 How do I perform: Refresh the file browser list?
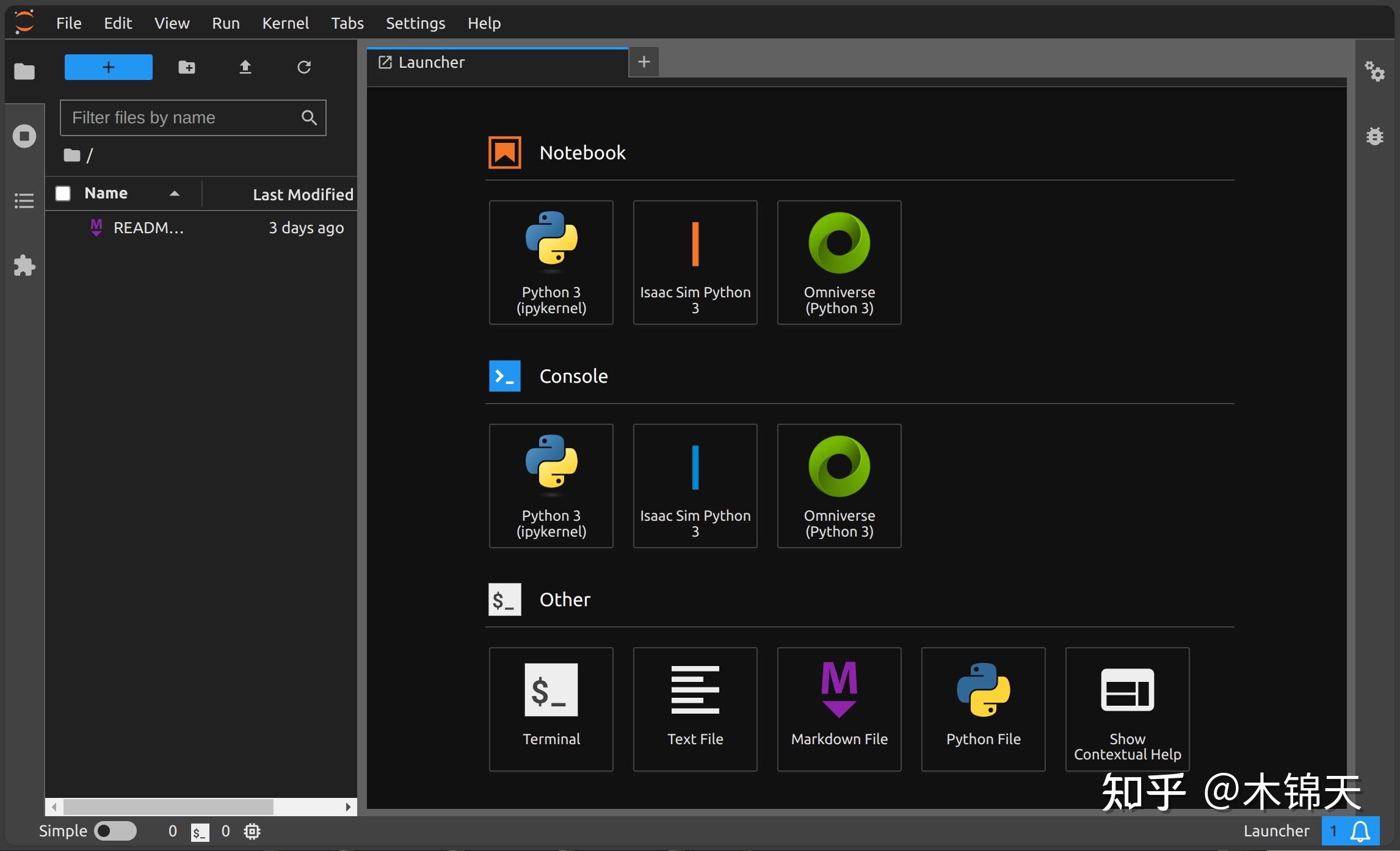pos(304,67)
